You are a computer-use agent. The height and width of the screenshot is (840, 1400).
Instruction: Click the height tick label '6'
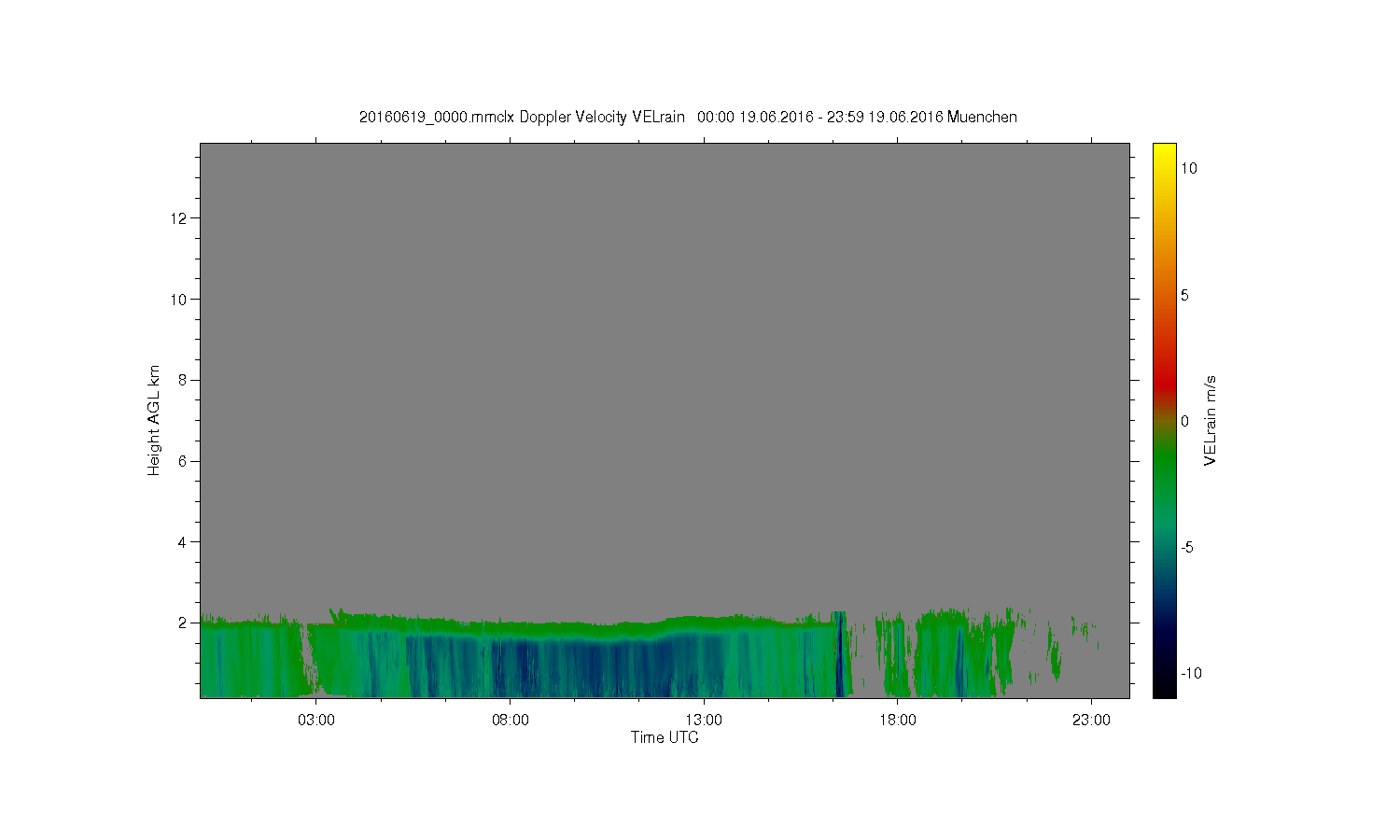(x=183, y=461)
